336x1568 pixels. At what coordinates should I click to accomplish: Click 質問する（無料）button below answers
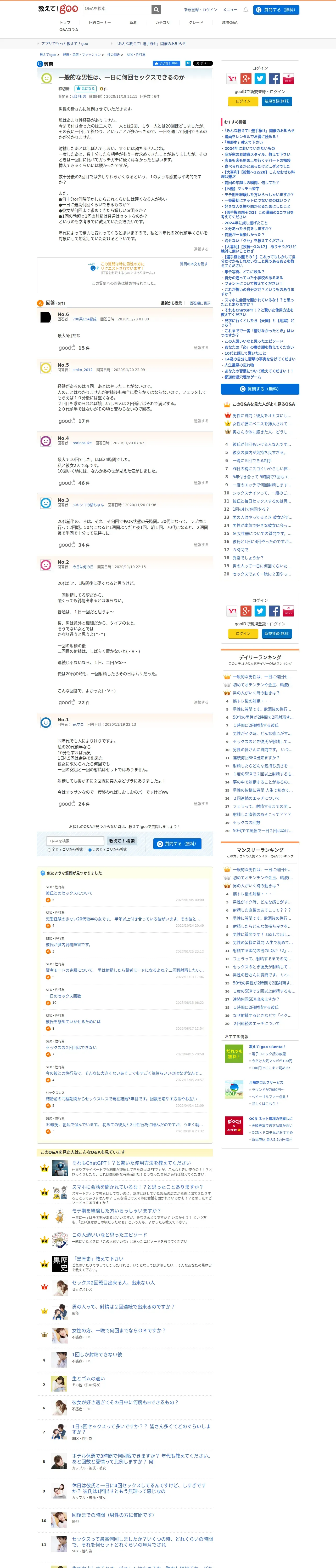tap(177, 844)
